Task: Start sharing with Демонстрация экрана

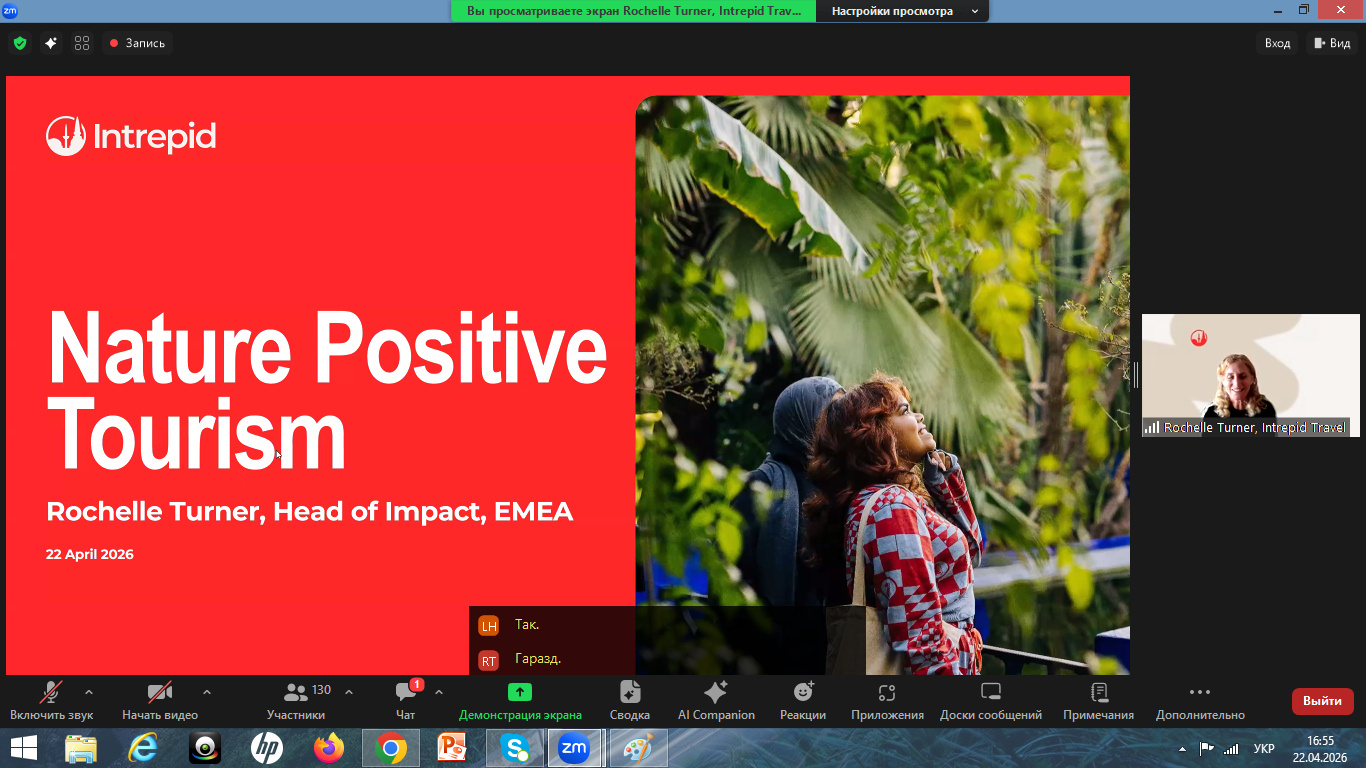Action: (x=519, y=700)
